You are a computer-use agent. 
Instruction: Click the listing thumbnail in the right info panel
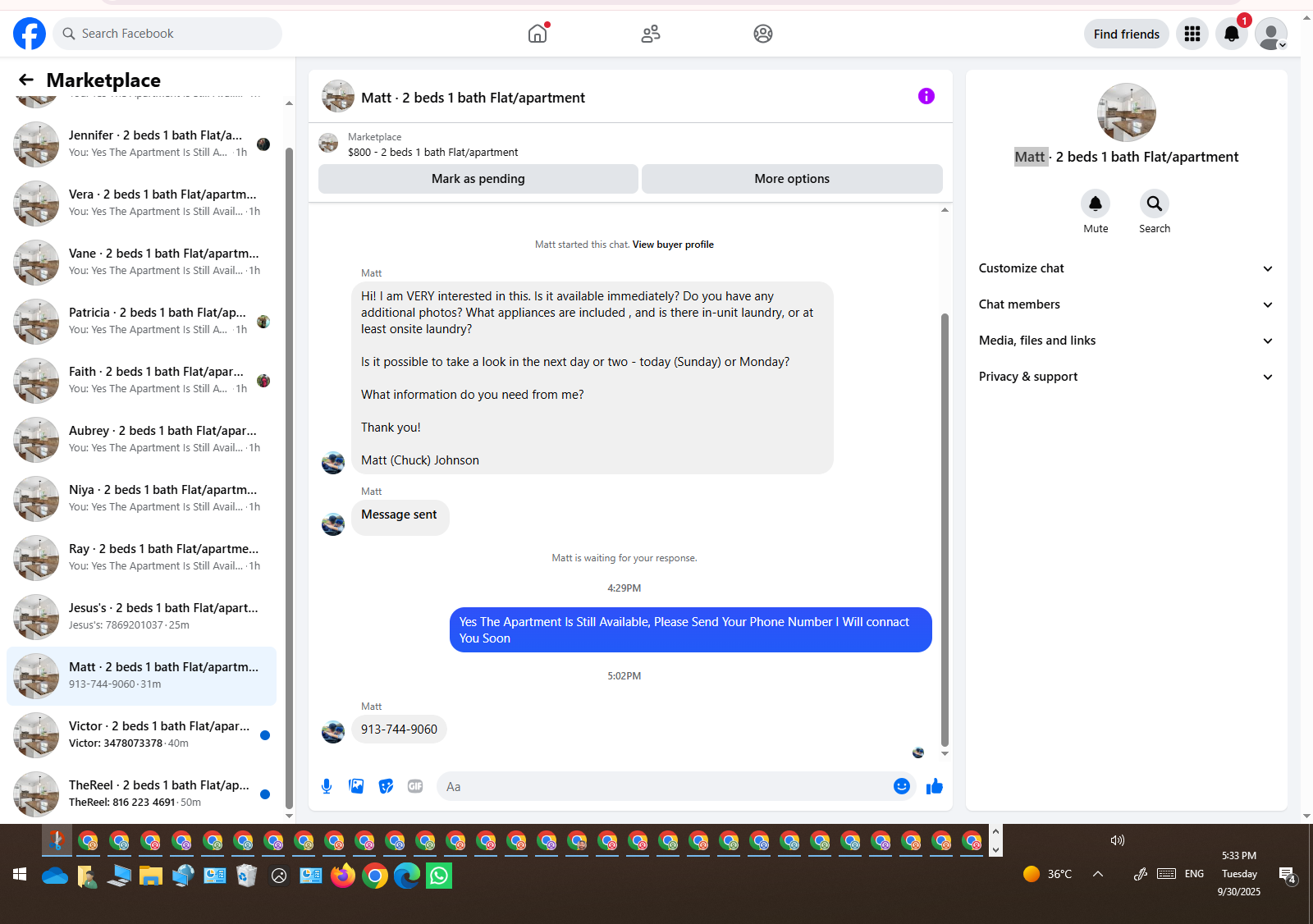coord(1127,112)
